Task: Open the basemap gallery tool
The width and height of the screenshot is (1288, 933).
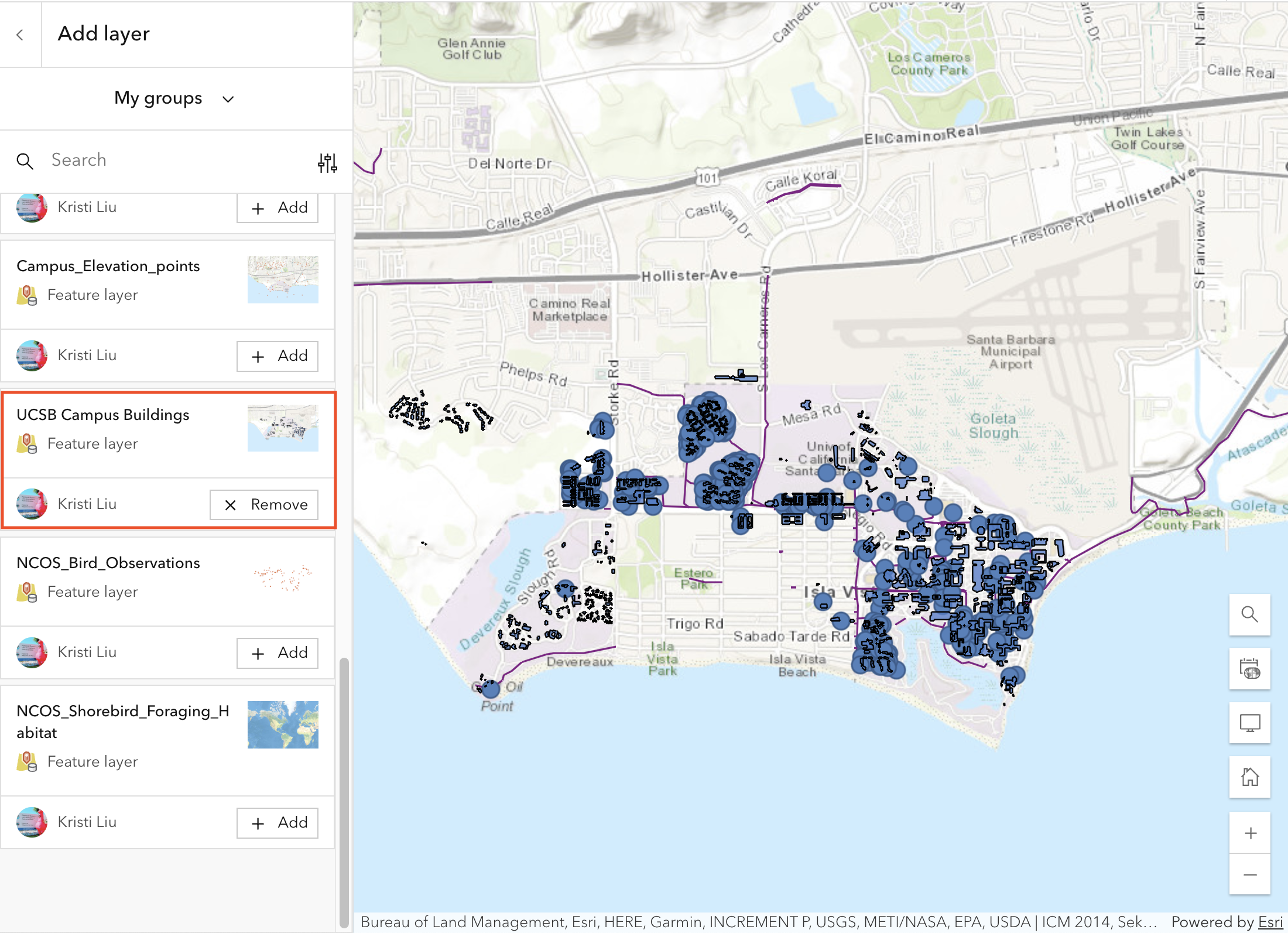Action: [1249, 668]
